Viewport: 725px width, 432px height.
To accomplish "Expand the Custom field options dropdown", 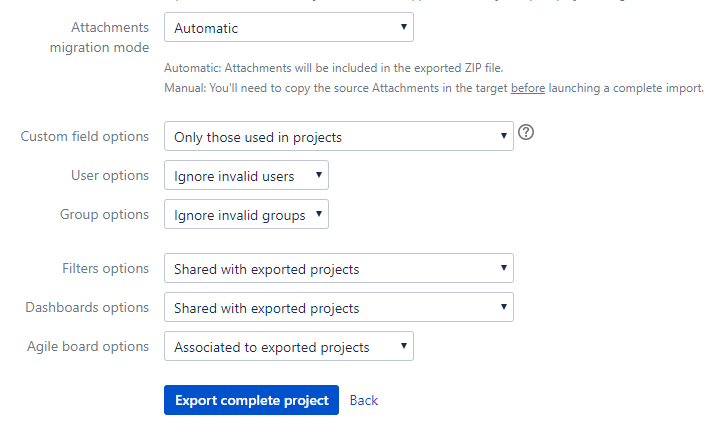I will coord(338,136).
